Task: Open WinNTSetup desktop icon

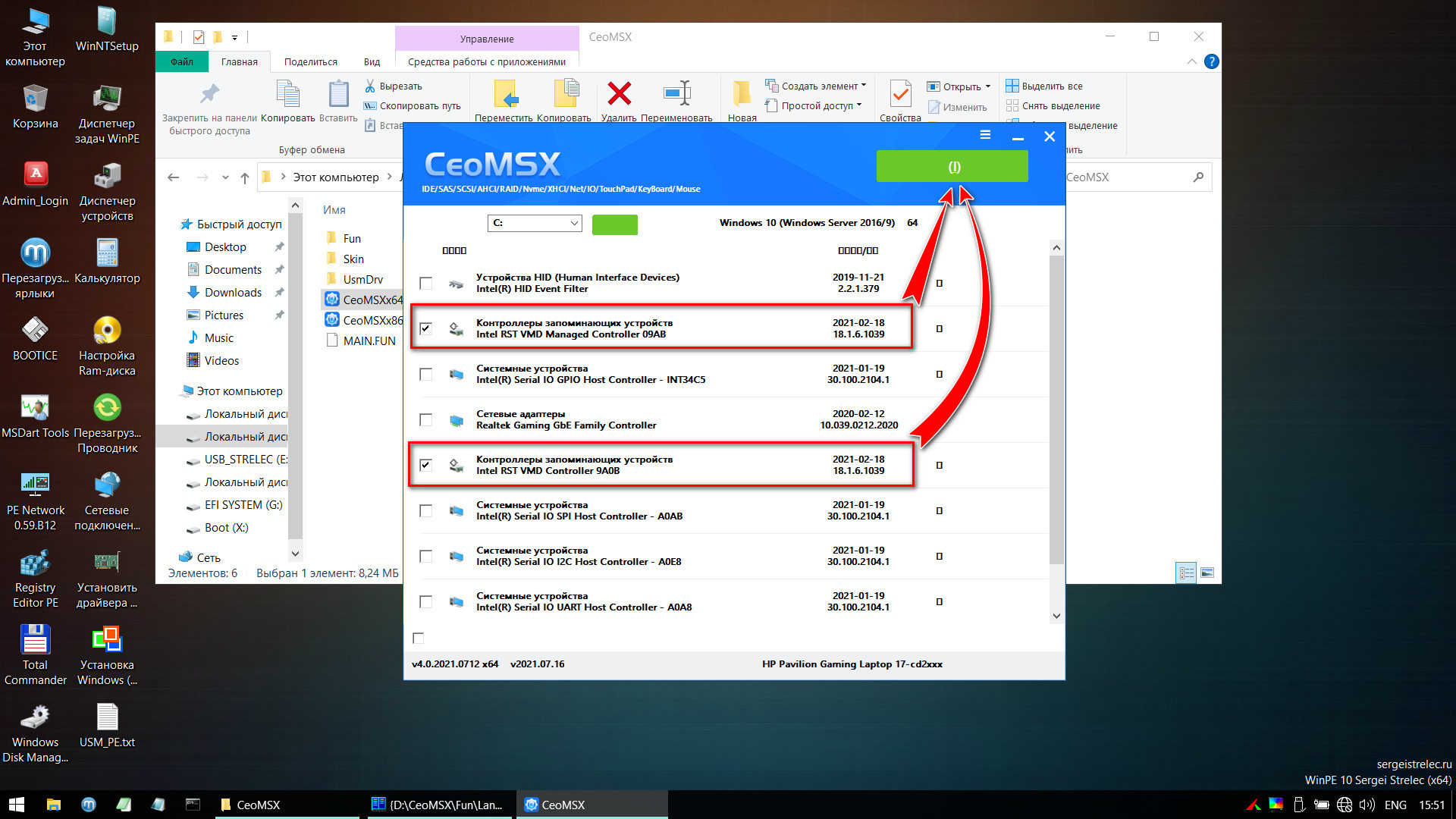Action: coord(107,30)
